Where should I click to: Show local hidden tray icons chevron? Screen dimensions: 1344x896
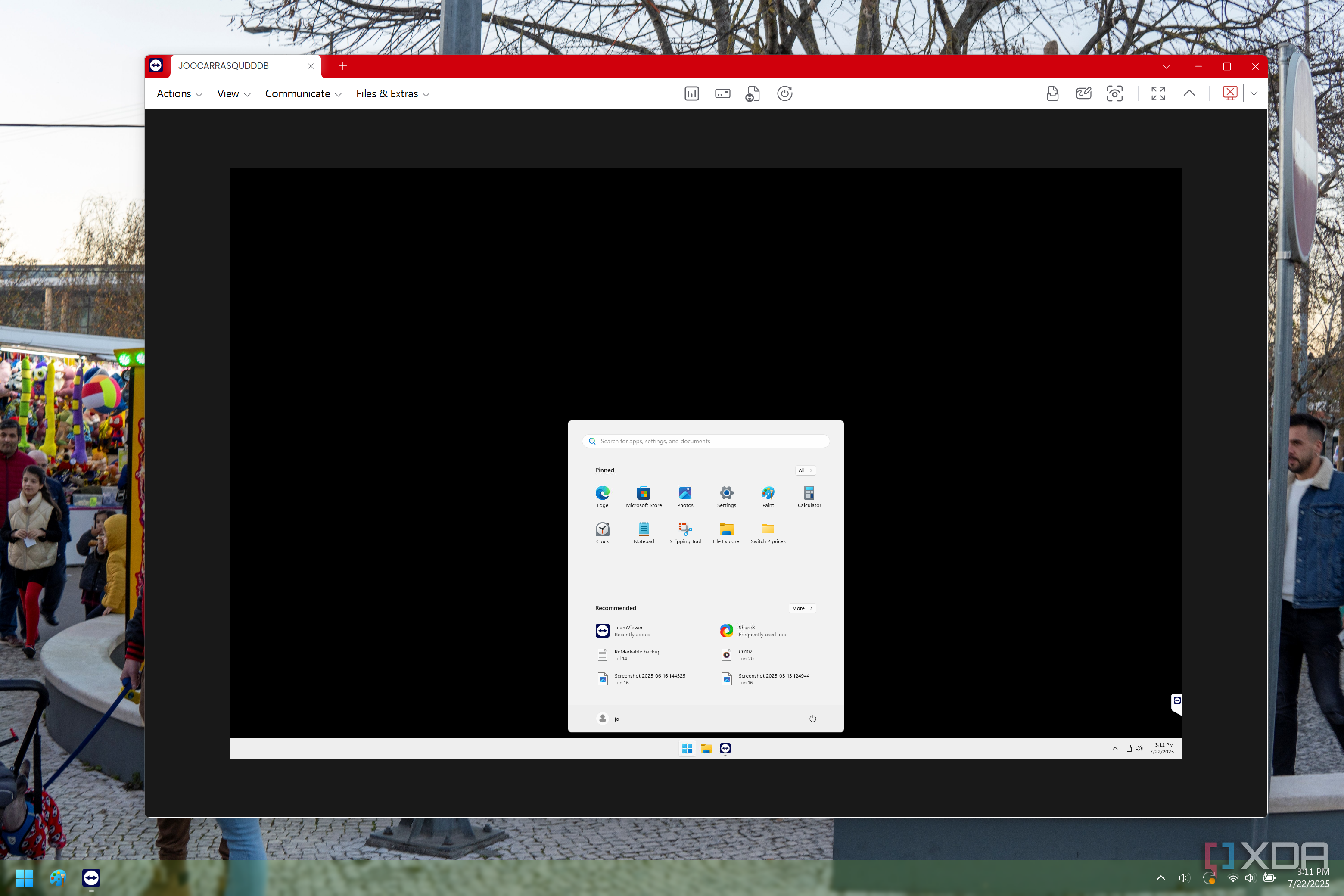1160,878
